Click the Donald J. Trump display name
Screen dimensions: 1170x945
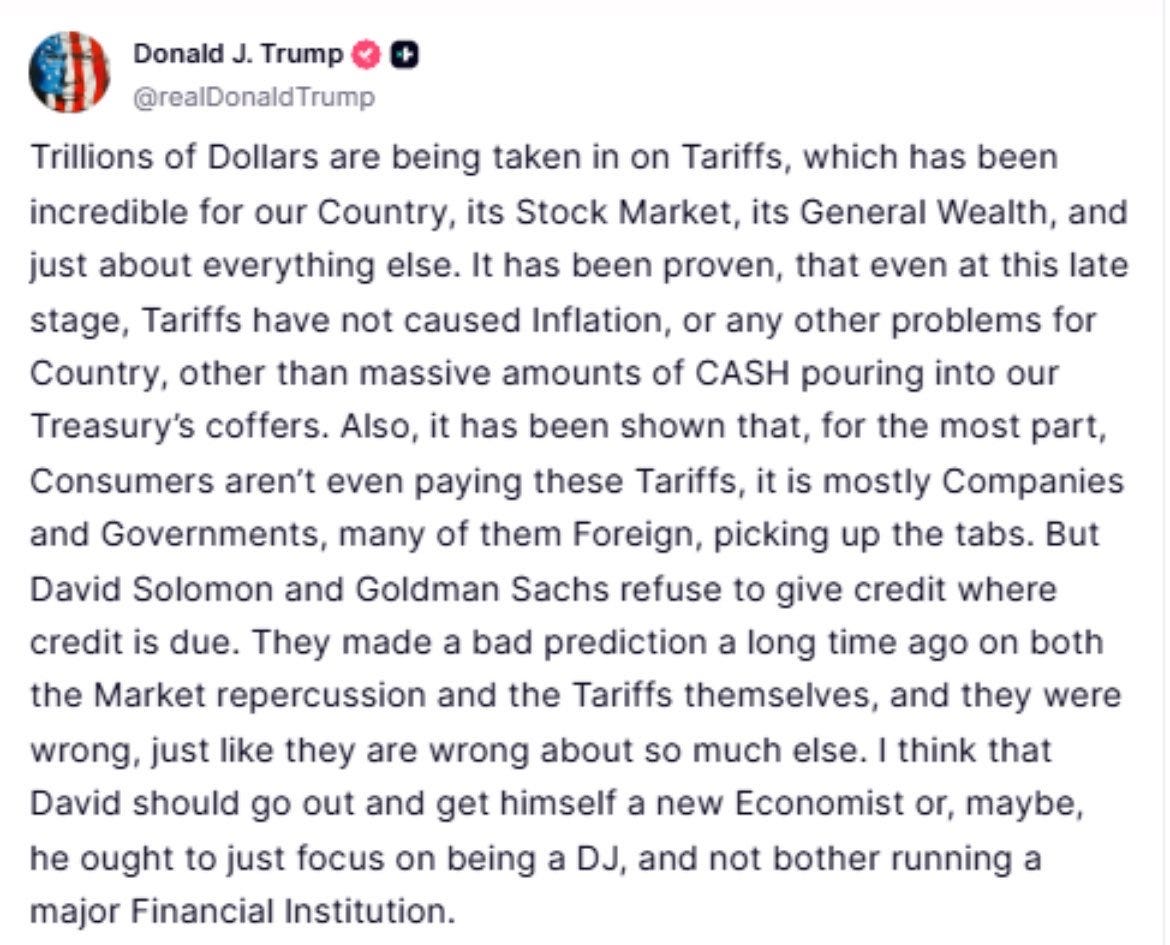pyautogui.click(x=238, y=54)
